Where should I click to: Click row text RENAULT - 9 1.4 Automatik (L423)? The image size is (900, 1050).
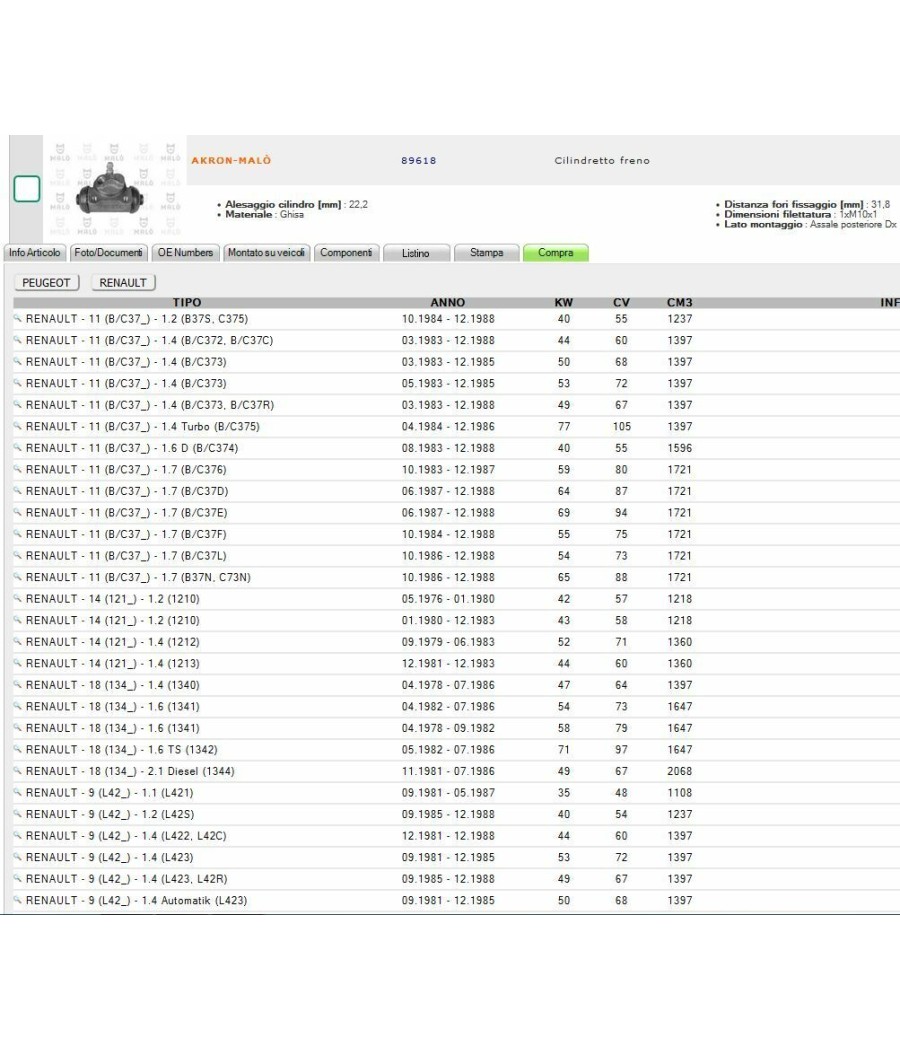pos(136,901)
